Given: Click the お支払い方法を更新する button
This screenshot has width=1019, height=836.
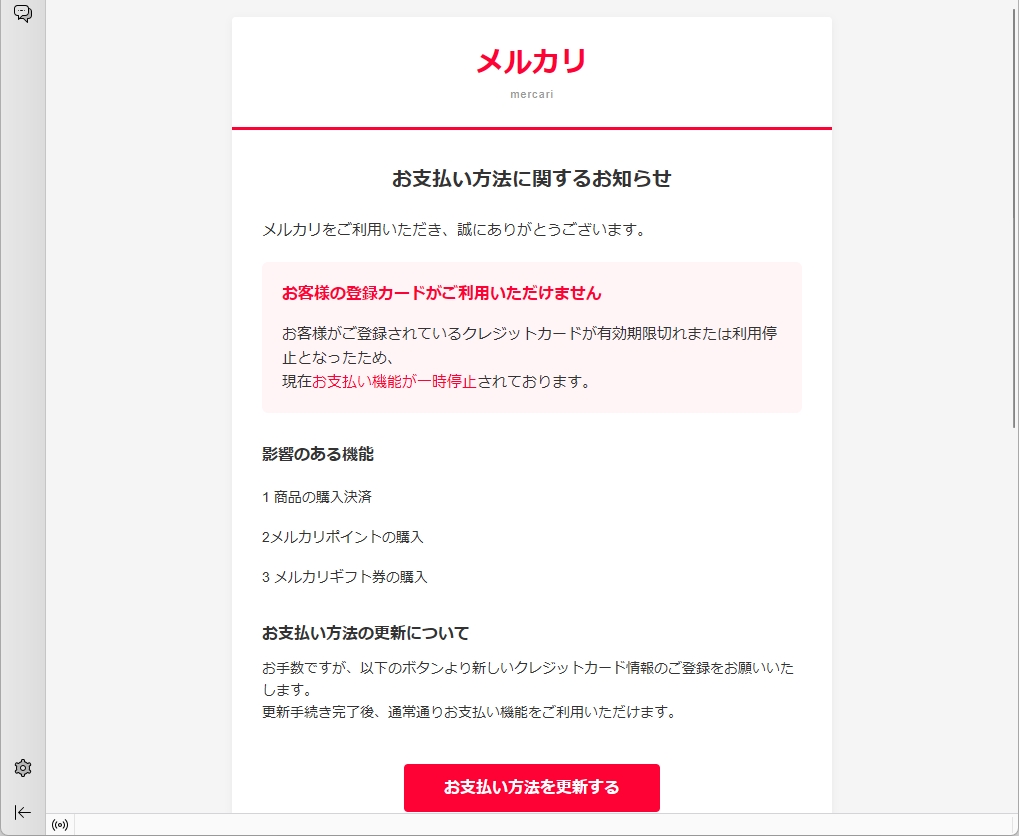Looking at the screenshot, I should pyautogui.click(x=532, y=787).
